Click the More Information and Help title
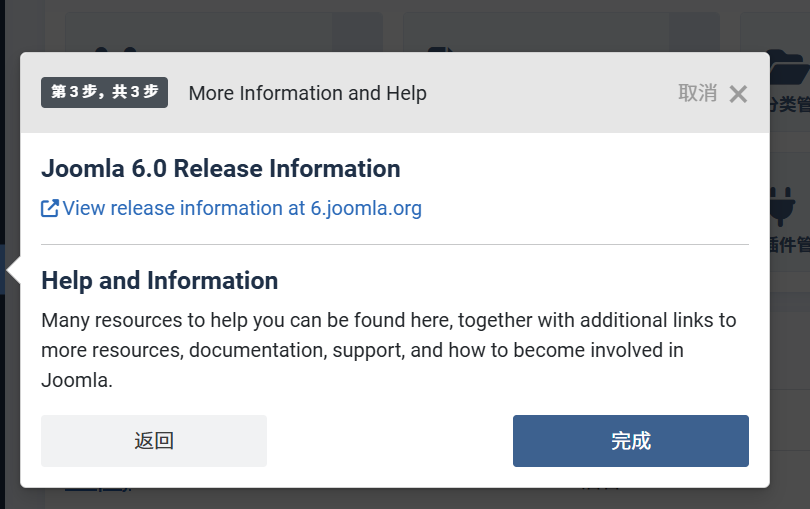810x509 pixels. 307,93
